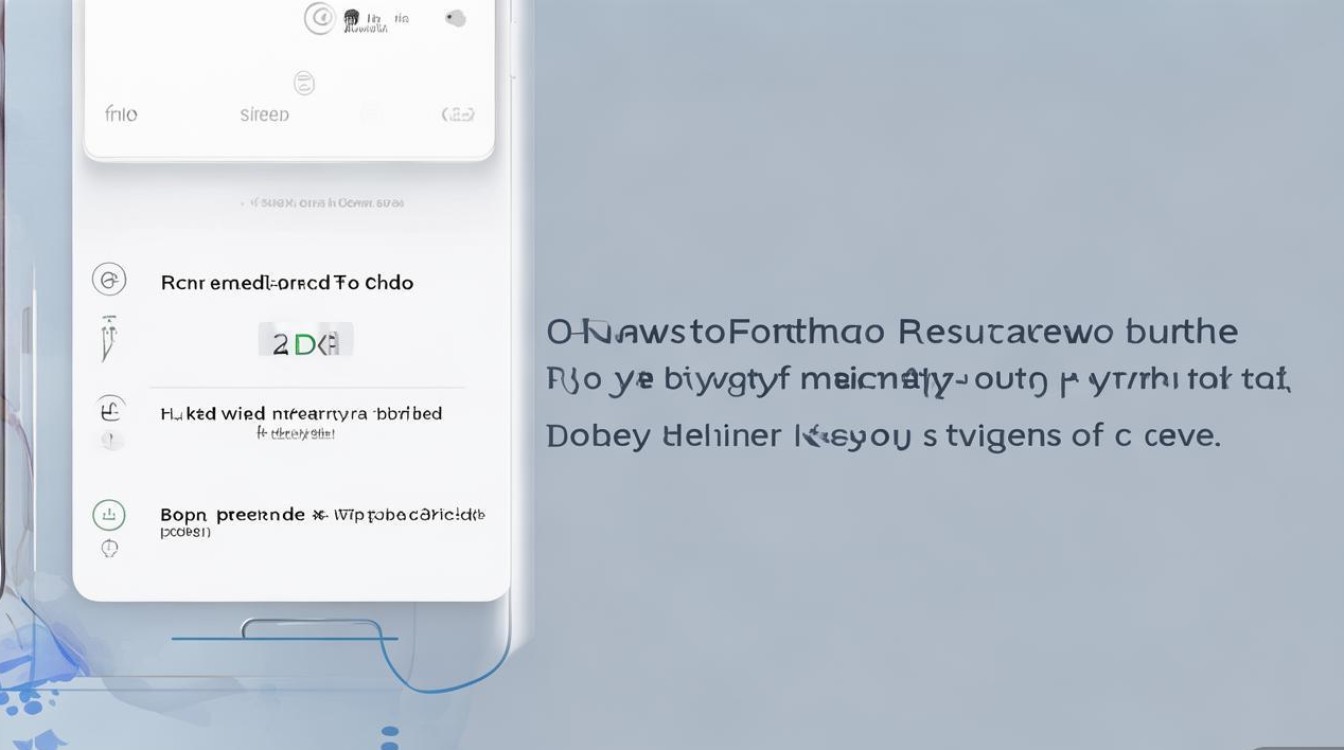Click the gray blob icon at top right
This screenshot has width=1344, height=750.
pyautogui.click(x=455, y=18)
